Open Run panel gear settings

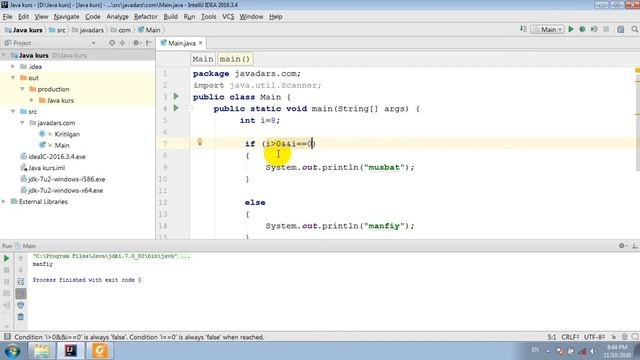(x=622, y=246)
